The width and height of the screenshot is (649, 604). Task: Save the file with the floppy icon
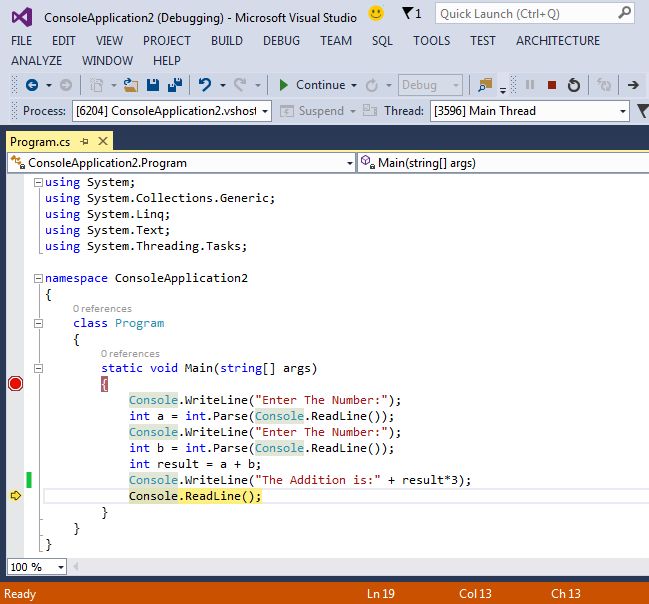click(153, 85)
